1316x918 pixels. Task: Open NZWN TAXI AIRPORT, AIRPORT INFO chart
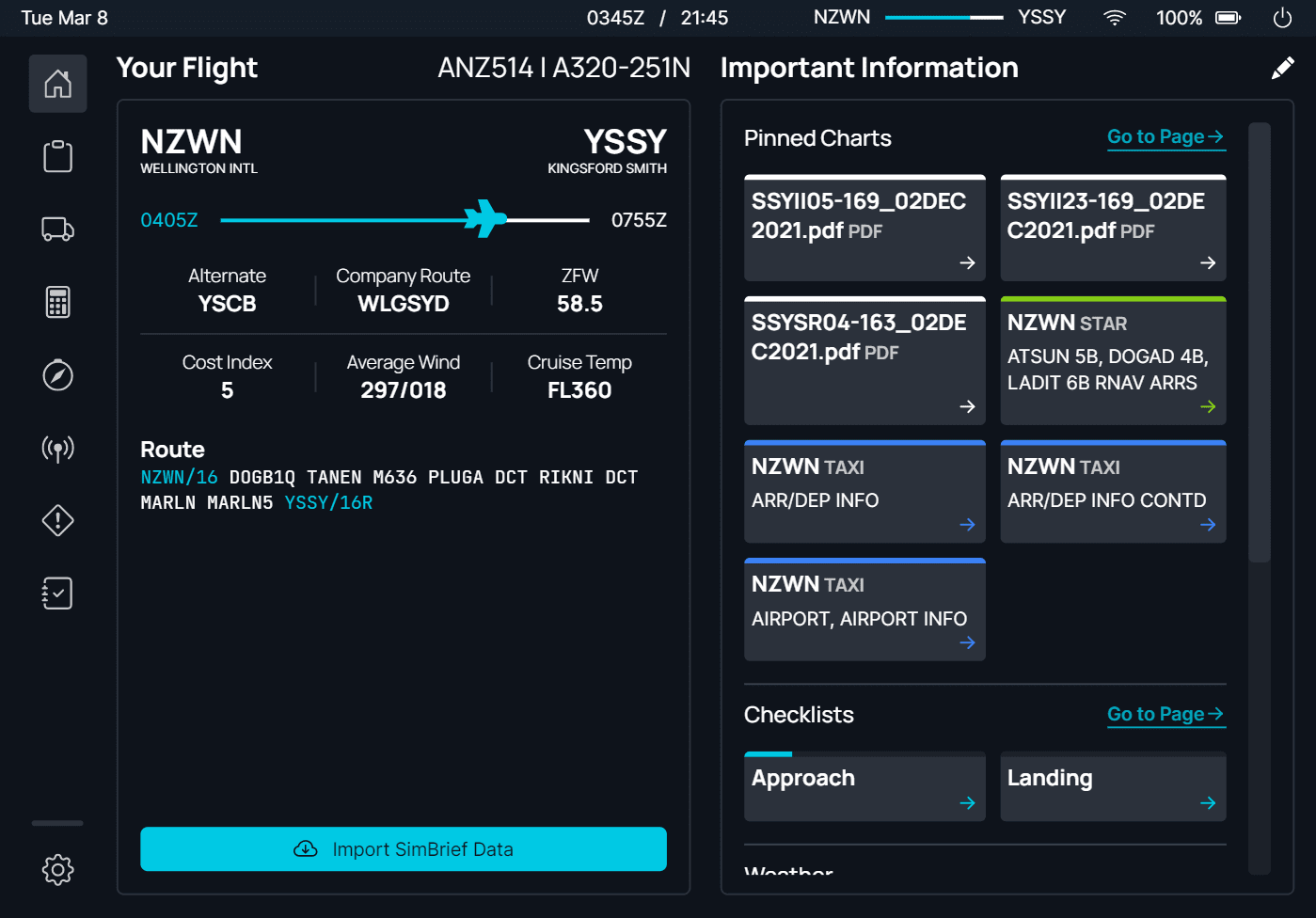864,609
